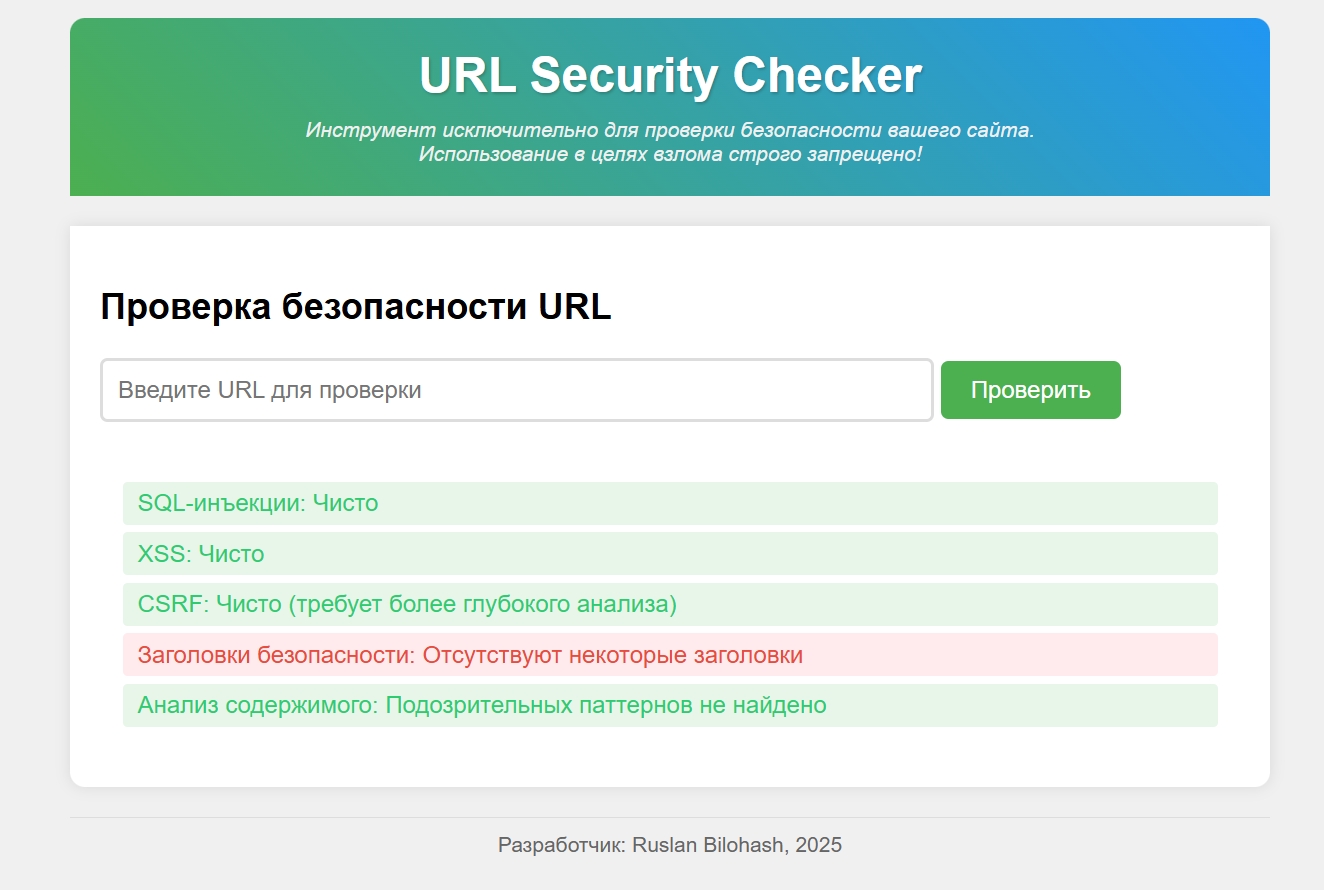
Task: Click the Анализ содержимого result row
Action: point(668,705)
